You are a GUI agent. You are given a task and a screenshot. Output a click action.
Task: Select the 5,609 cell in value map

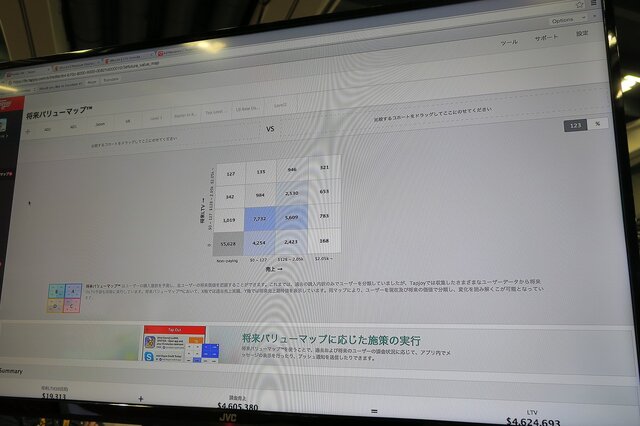[x=292, y=216]
